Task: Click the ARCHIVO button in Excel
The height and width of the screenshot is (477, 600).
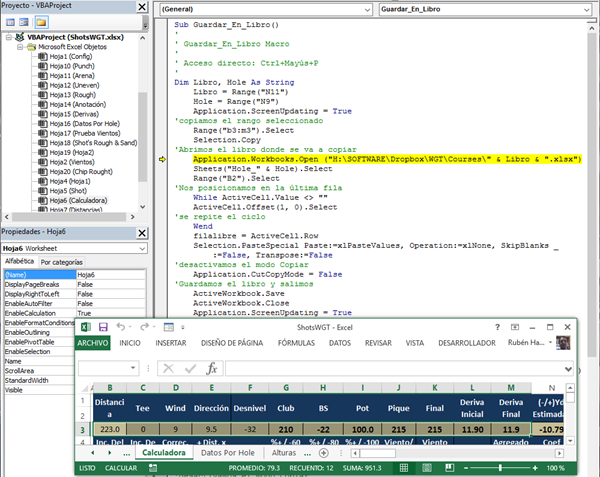Action: [93, 343]
